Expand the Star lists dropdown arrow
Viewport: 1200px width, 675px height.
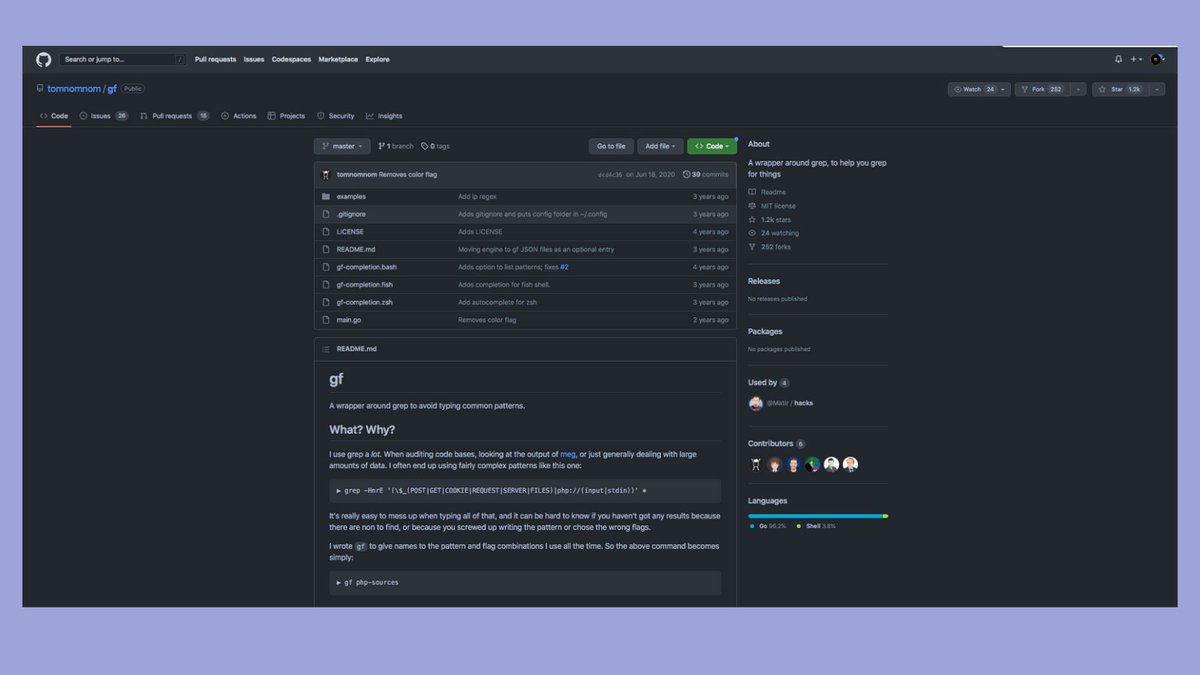[x=1157, y=89]
